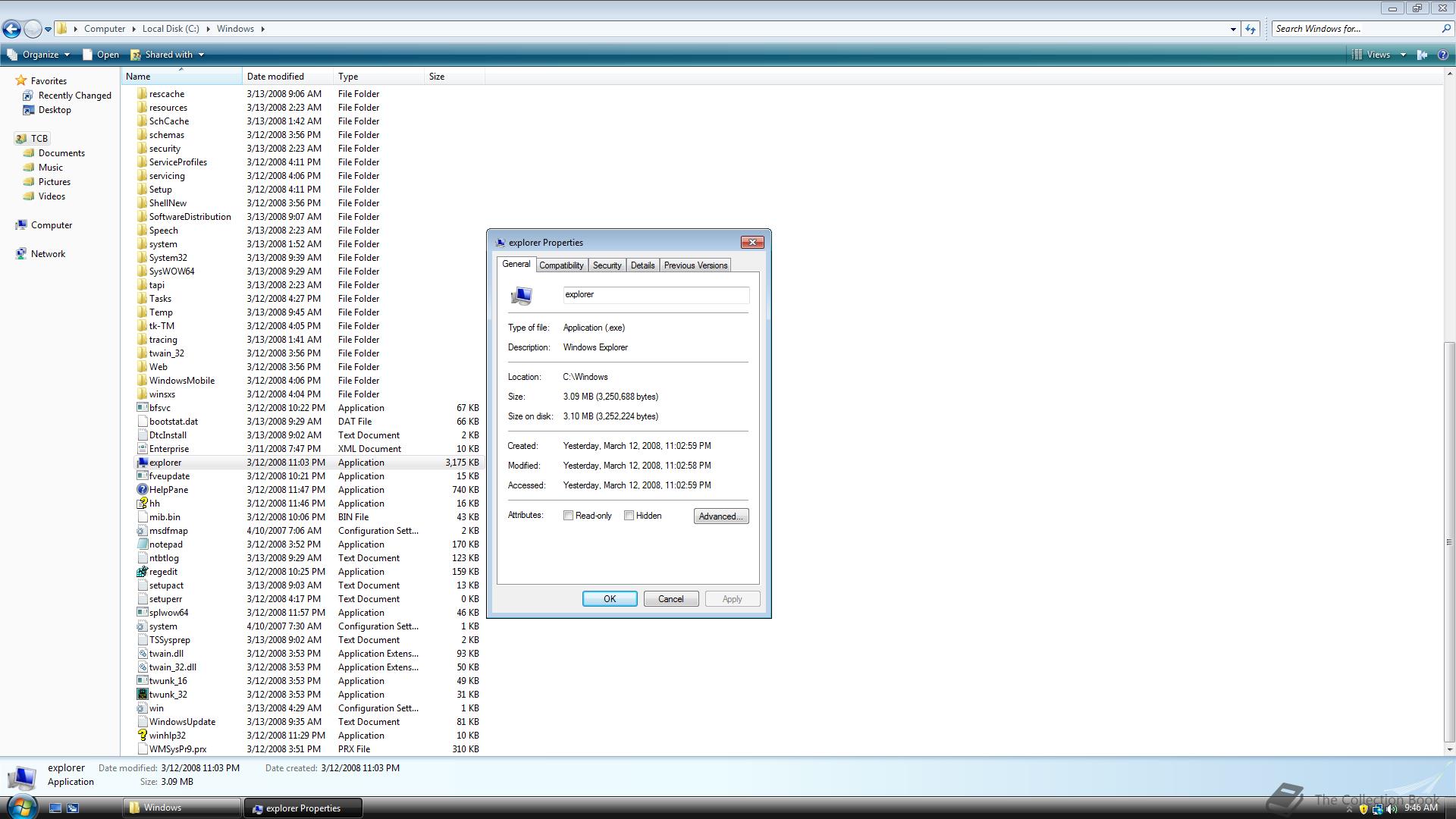Click OK in explorer Properties
1456x819 pixels.
coord(610,599)
